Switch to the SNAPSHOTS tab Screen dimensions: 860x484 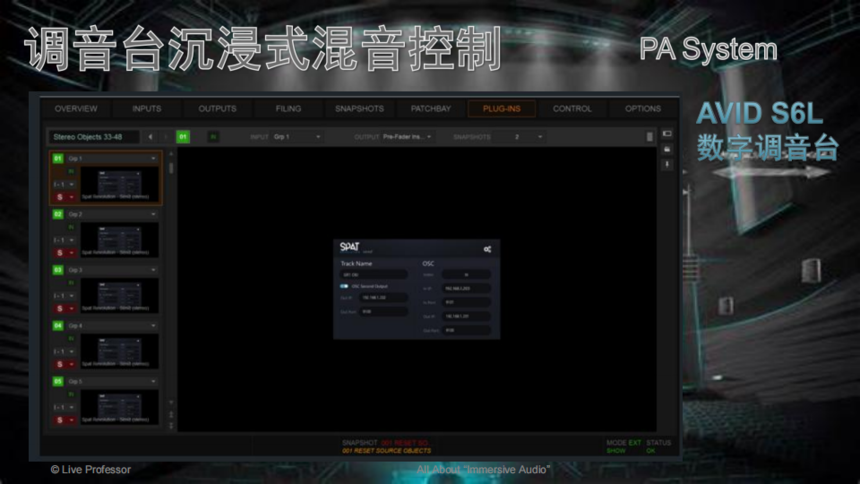pos(359,109)
